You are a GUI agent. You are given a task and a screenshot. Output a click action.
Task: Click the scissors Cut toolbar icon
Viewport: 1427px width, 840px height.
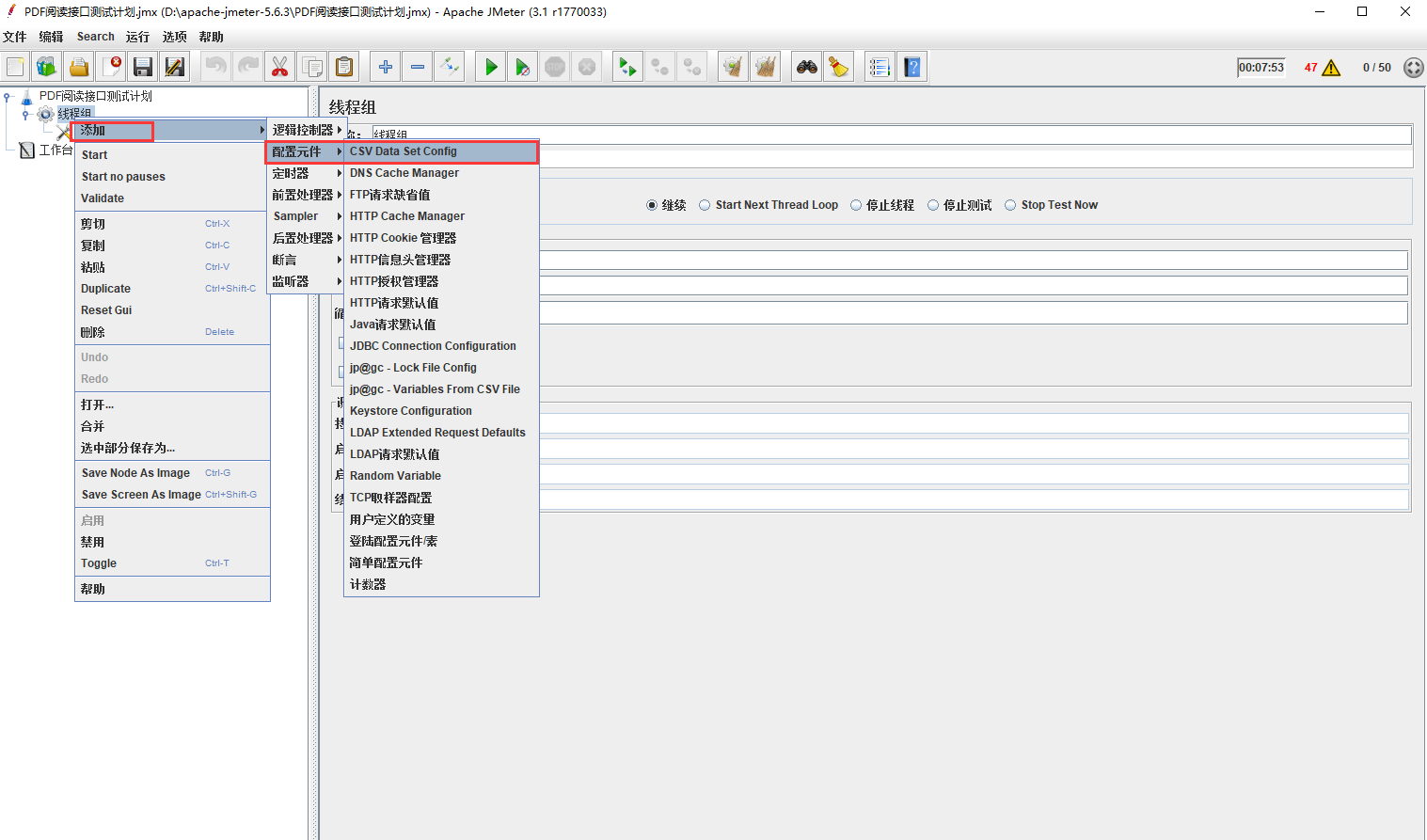click(279, 67)
